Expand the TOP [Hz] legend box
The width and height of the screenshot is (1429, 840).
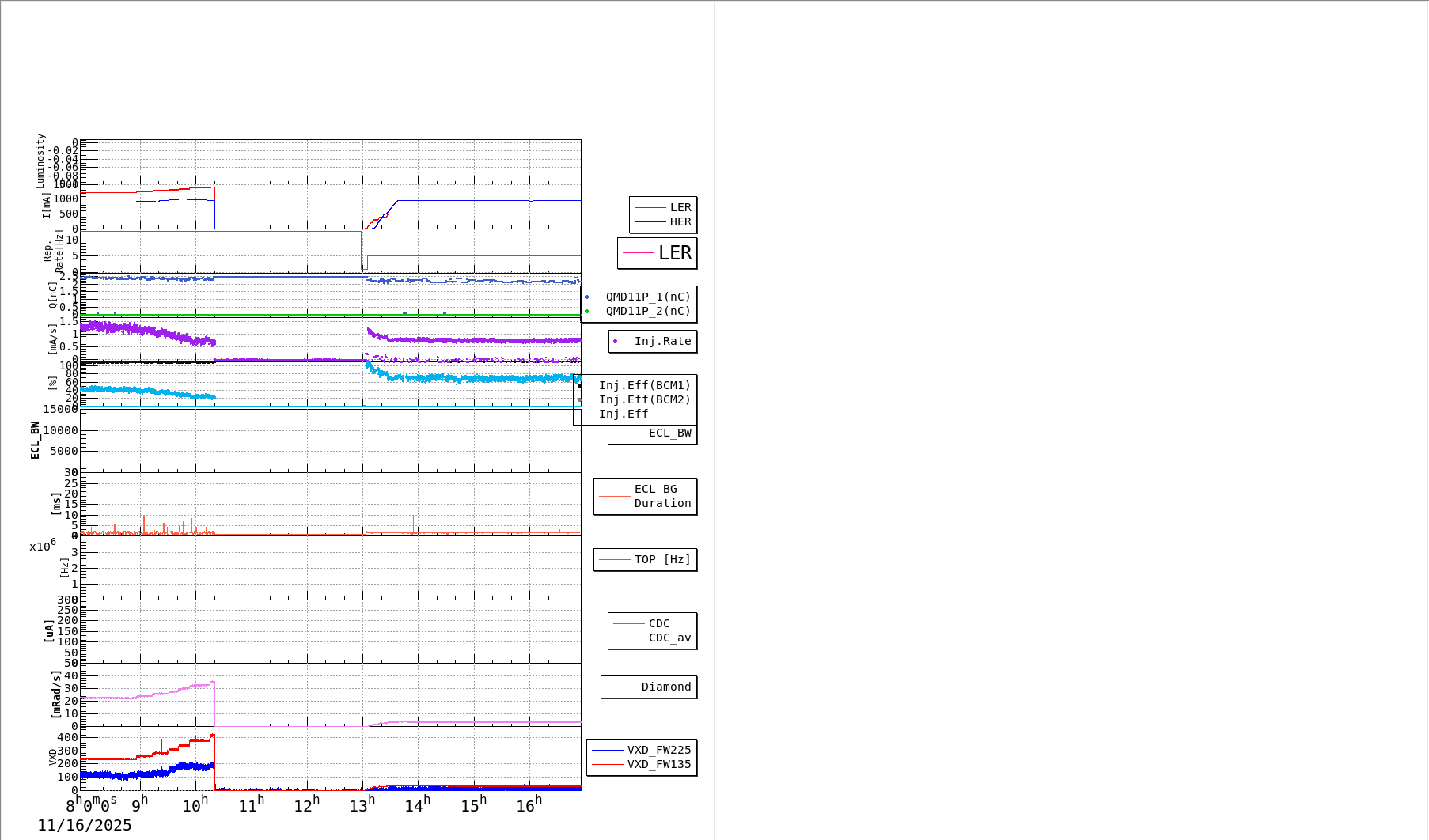tap(645, 559)
